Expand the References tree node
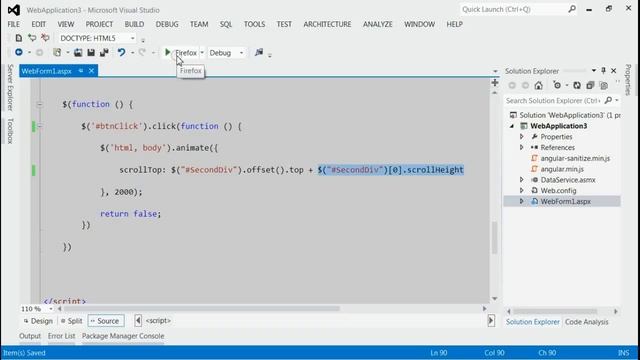The height and width of the screenshot is (360, 640). pyautogui.click(x=521, y=147)
